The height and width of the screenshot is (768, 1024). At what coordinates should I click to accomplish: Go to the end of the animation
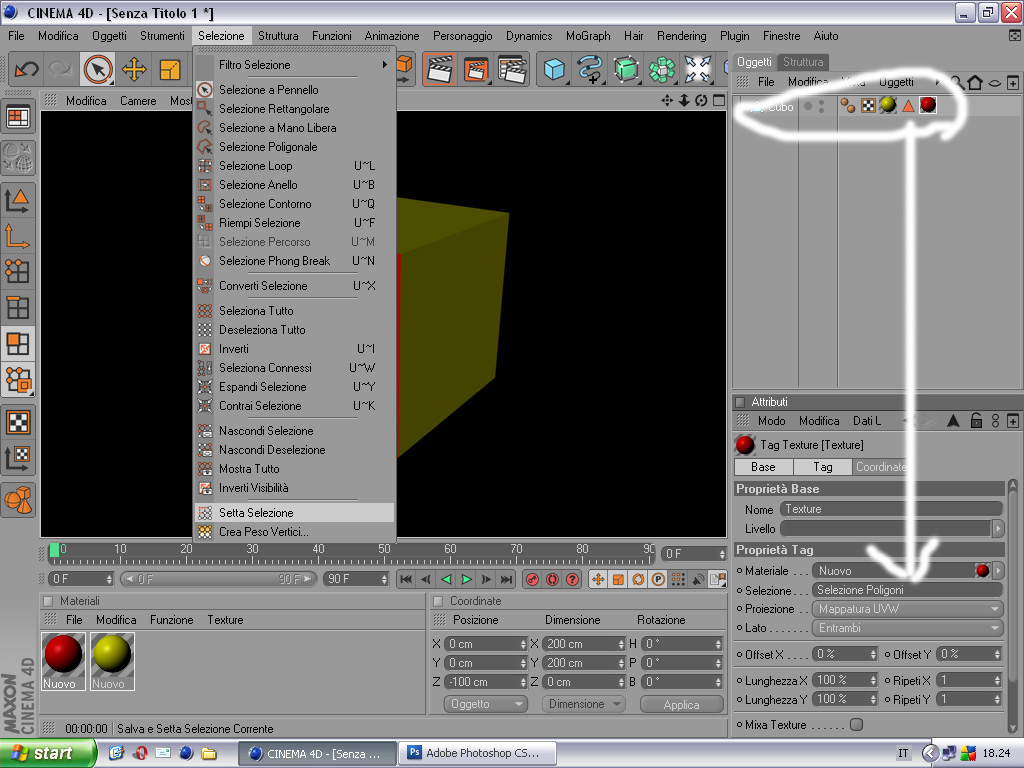coord(507,579)
